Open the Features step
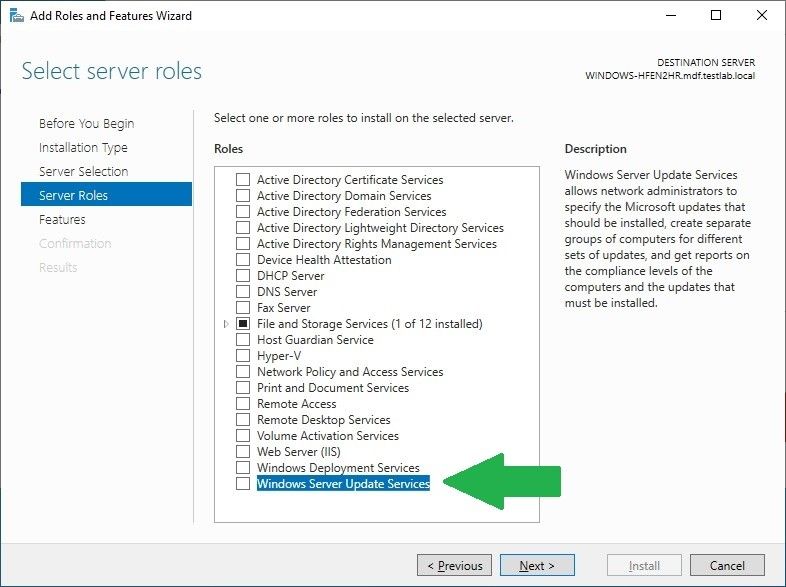The image size is (786, 587). pos(62,220)
